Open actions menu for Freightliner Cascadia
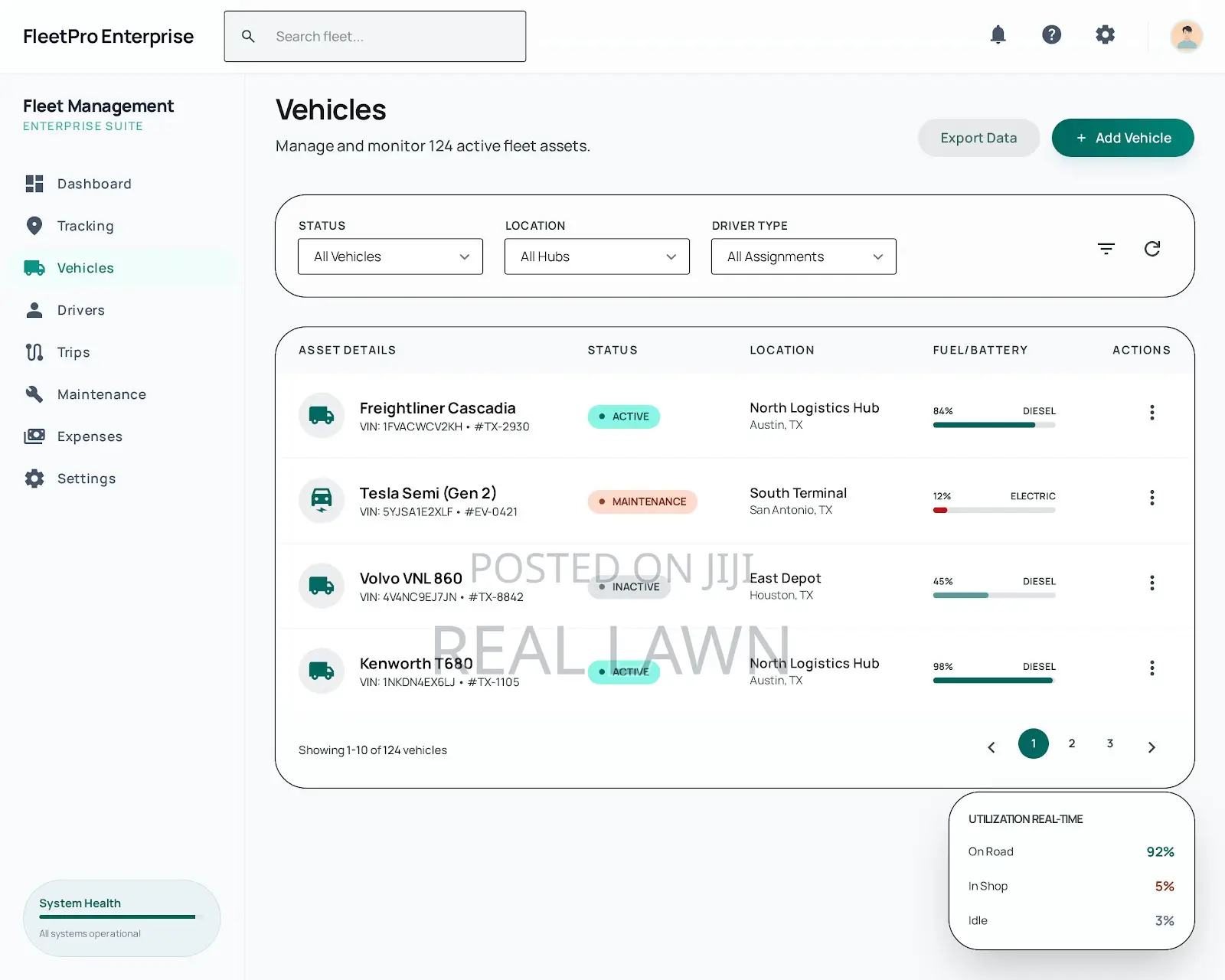This screenshot has width=1225, height=980. coord(1151,413)
